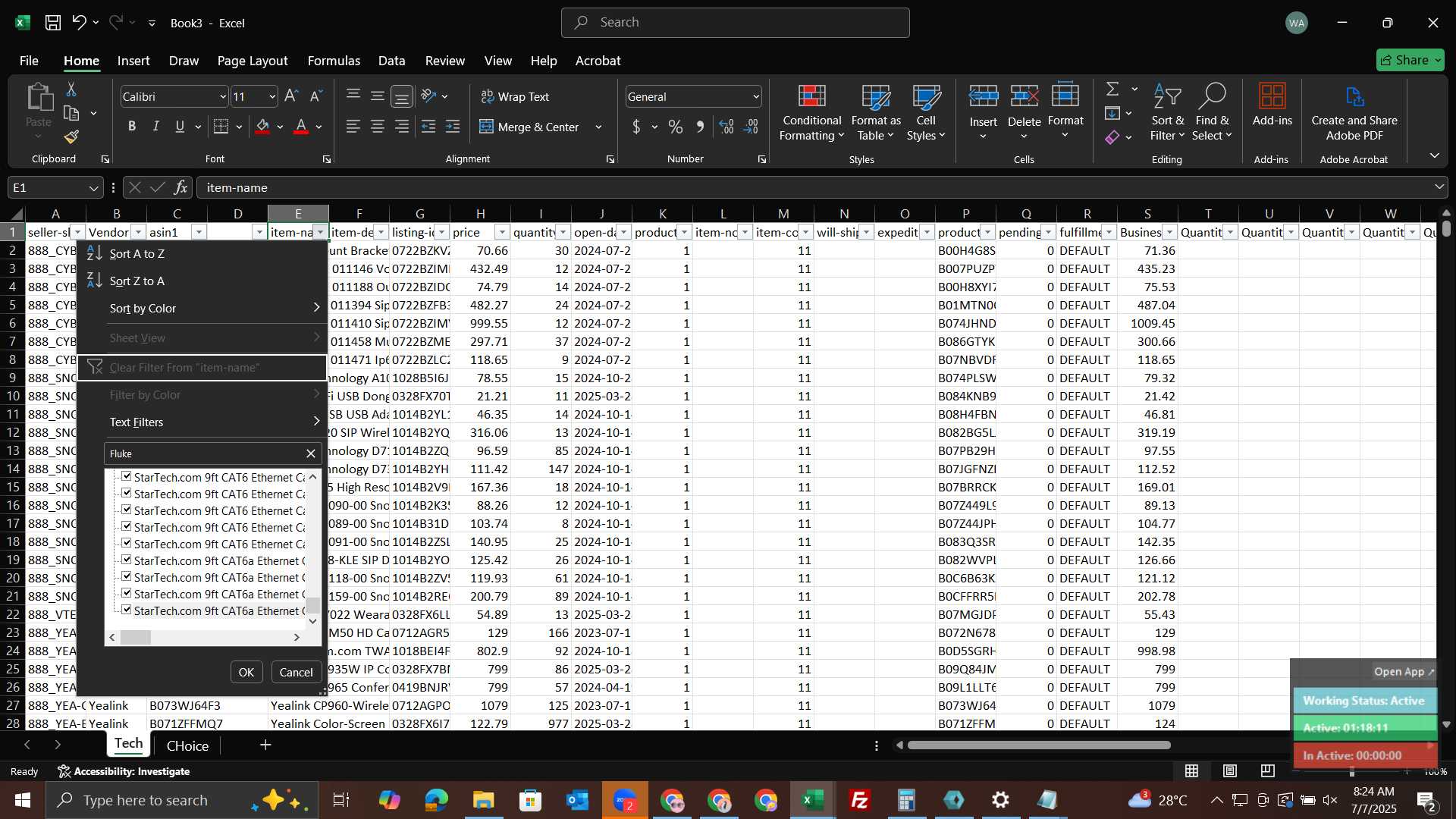Switch to Page Break Preview view icon

(x=1268, y=771)
